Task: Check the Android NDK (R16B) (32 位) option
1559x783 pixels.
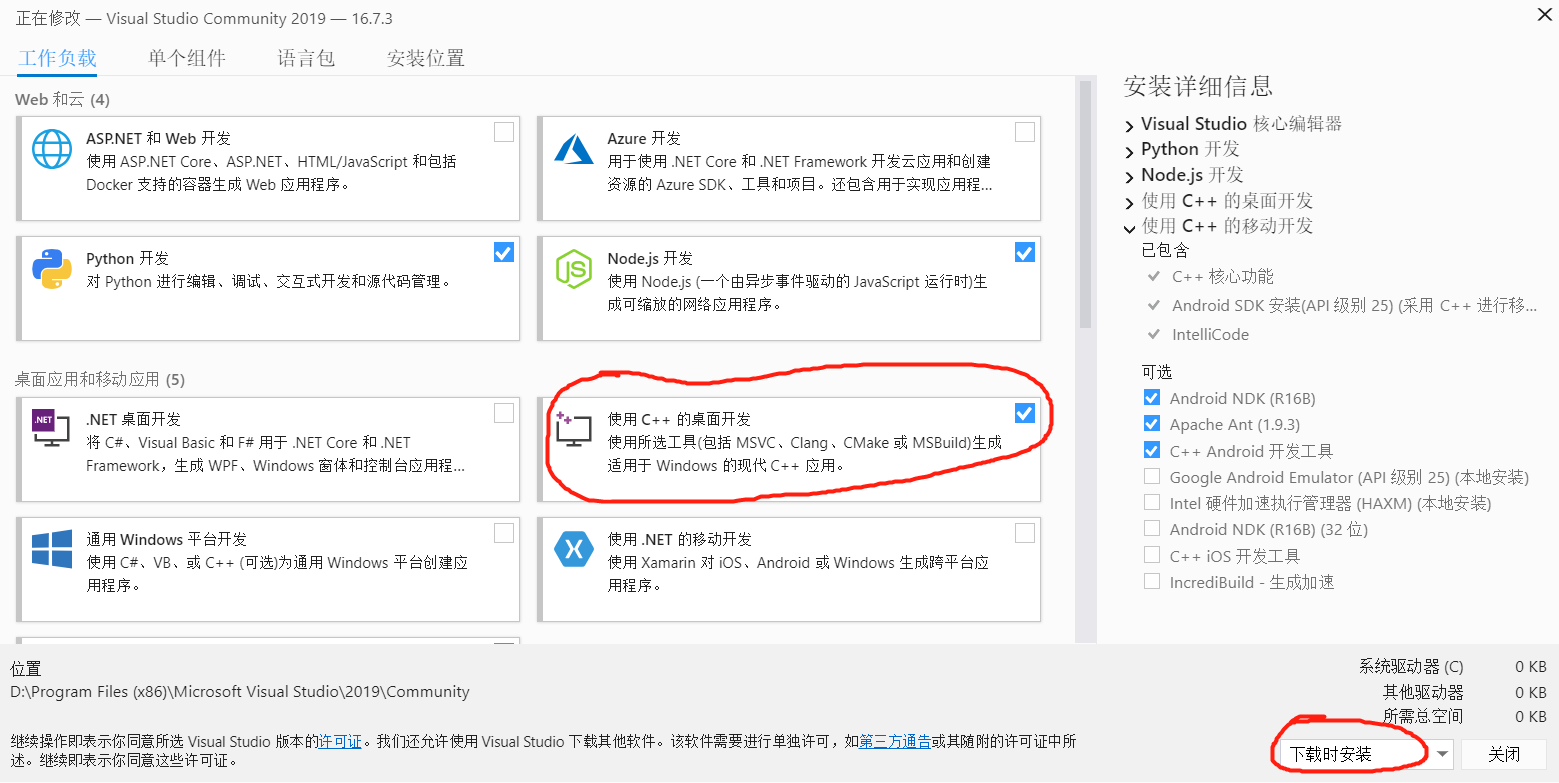Action: (x=1152, y=528)
